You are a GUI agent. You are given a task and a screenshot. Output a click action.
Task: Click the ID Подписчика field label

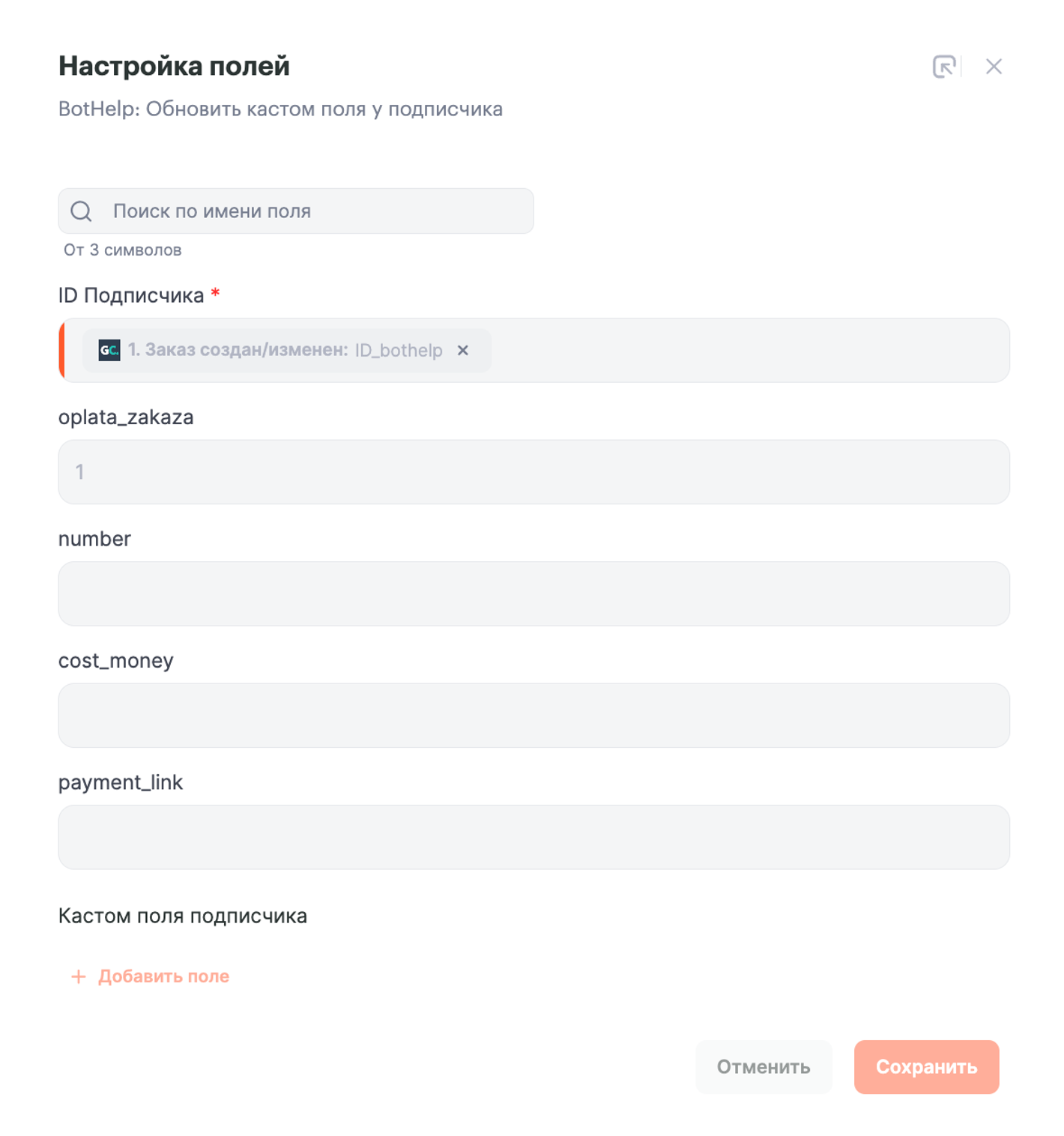tap(131, 295)
